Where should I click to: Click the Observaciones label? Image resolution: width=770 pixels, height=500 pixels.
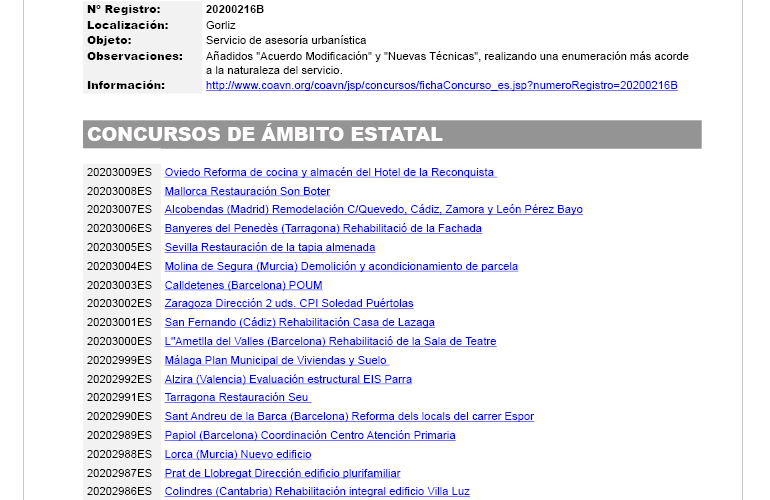[135, 56]
